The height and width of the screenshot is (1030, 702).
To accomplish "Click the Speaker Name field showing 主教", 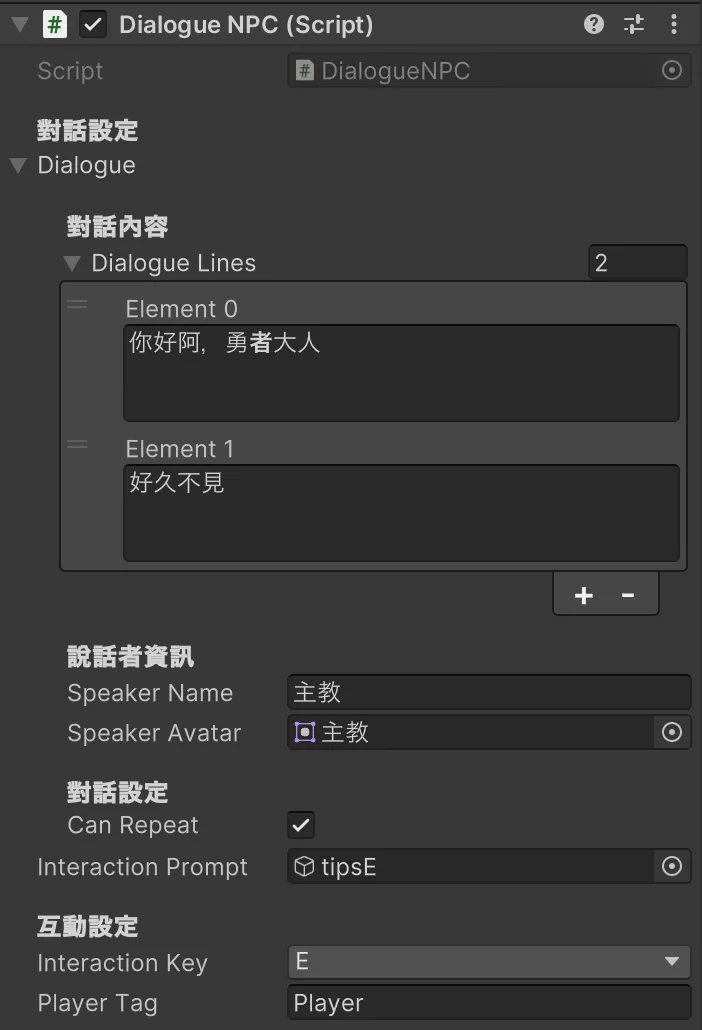I will coord(488,692).
